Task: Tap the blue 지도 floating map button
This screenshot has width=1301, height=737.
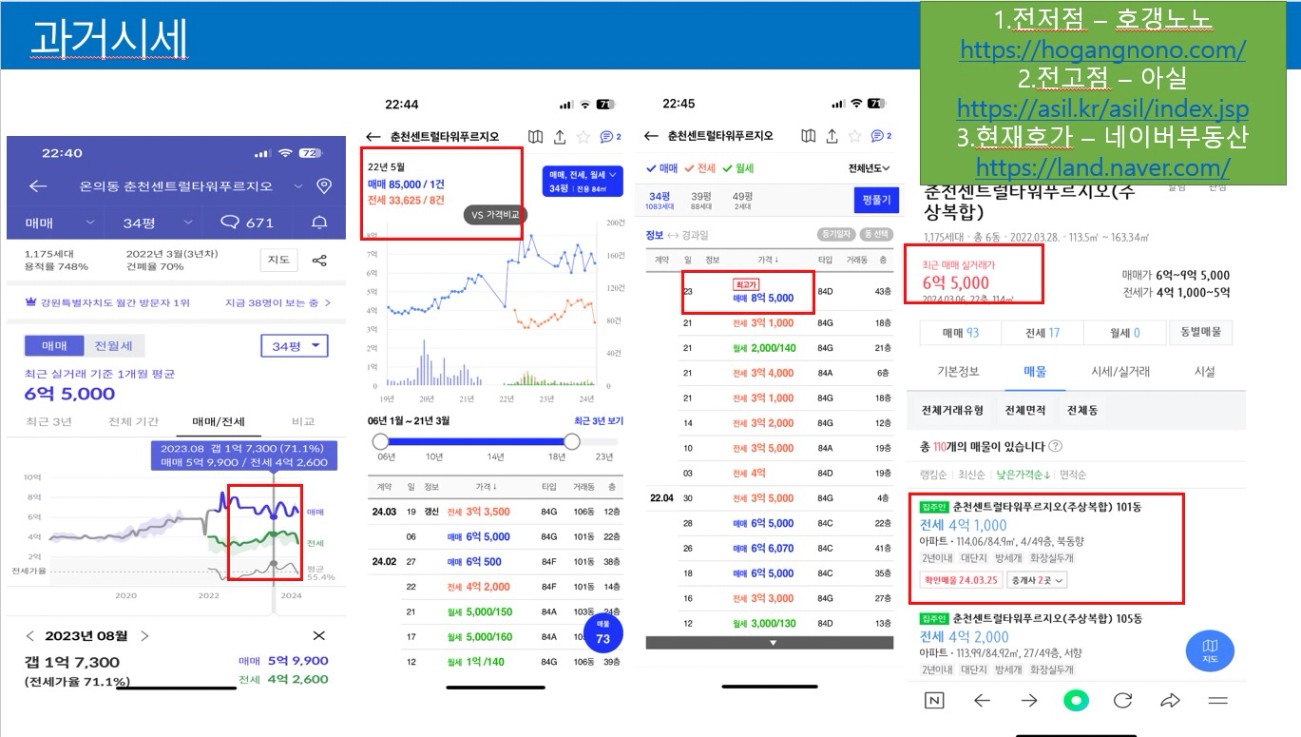Action: pos(1210,651)
